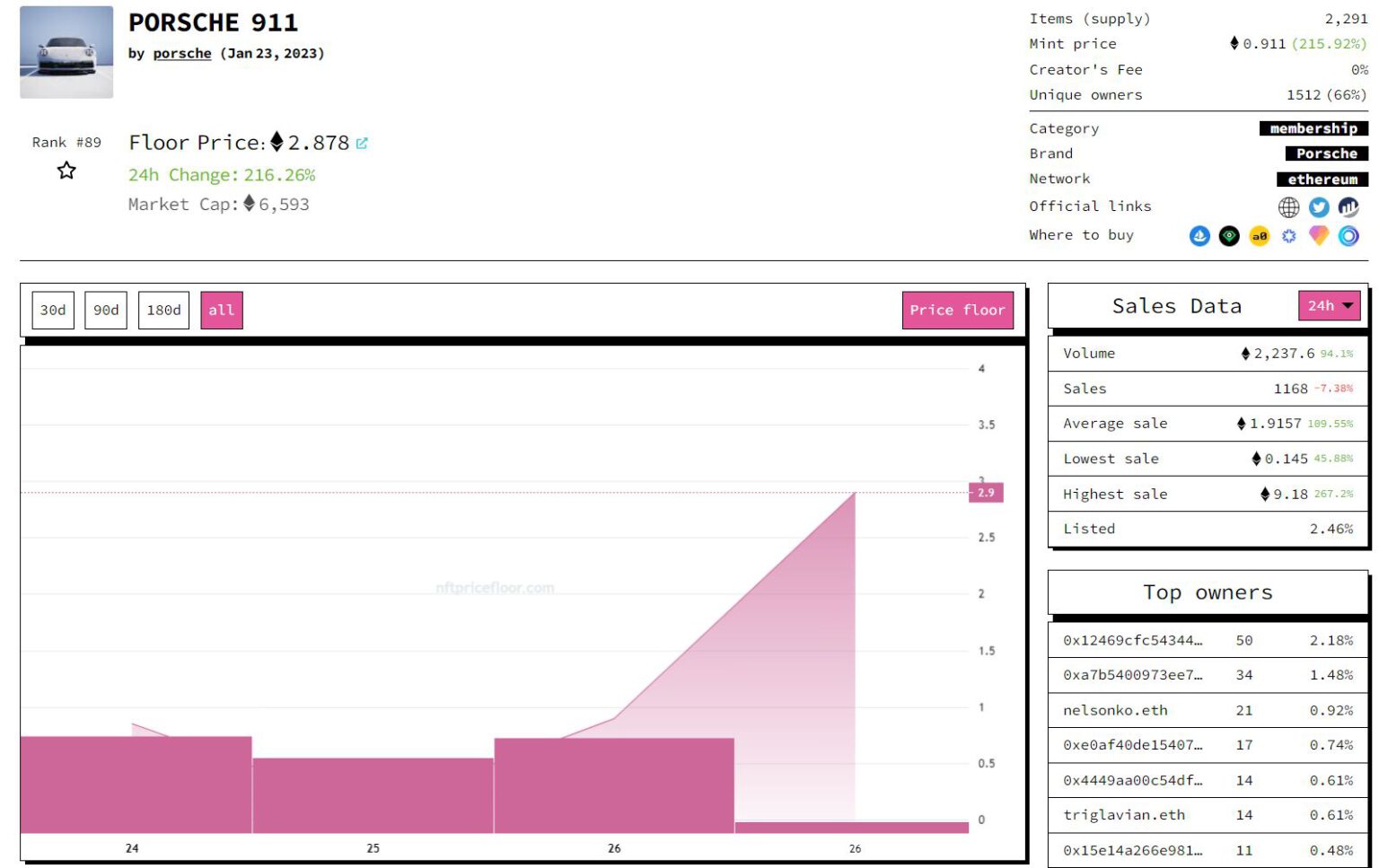Add Porsche 911 to favorites with star
Viewport: 1379px width, 868px height.
click(66, 171)
